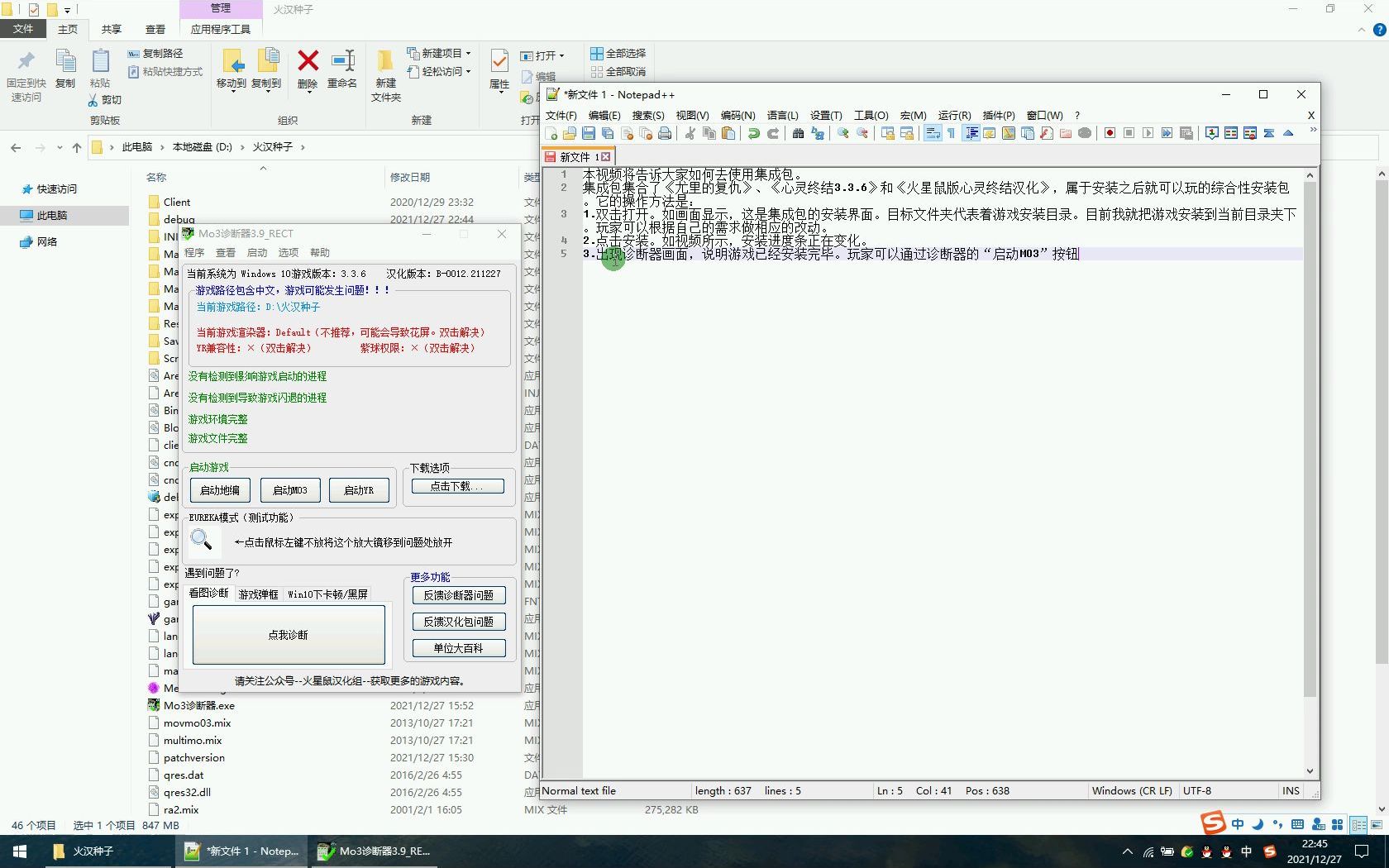Image resolution: width=1389 pixels, height=868 pixels.
Task: Close the 新文件 1 tab in Notepad++
Action: 605,156
